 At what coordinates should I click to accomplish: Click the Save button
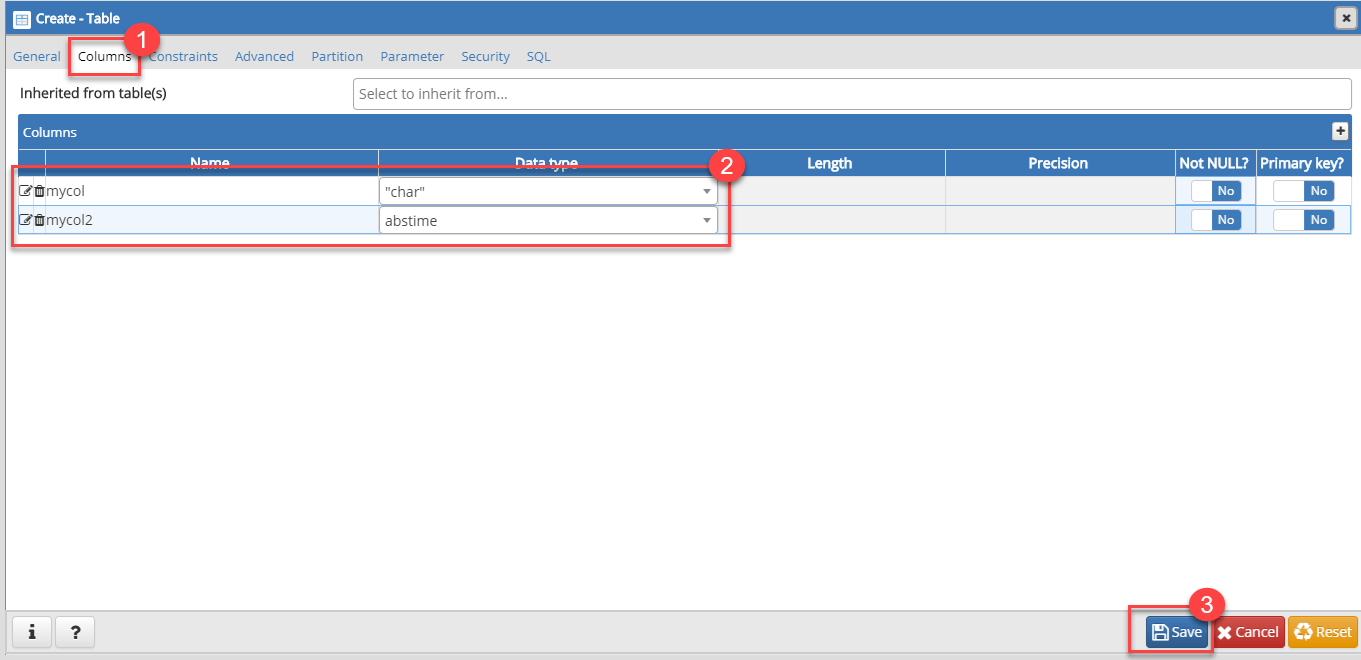(x=1177, y=632)
